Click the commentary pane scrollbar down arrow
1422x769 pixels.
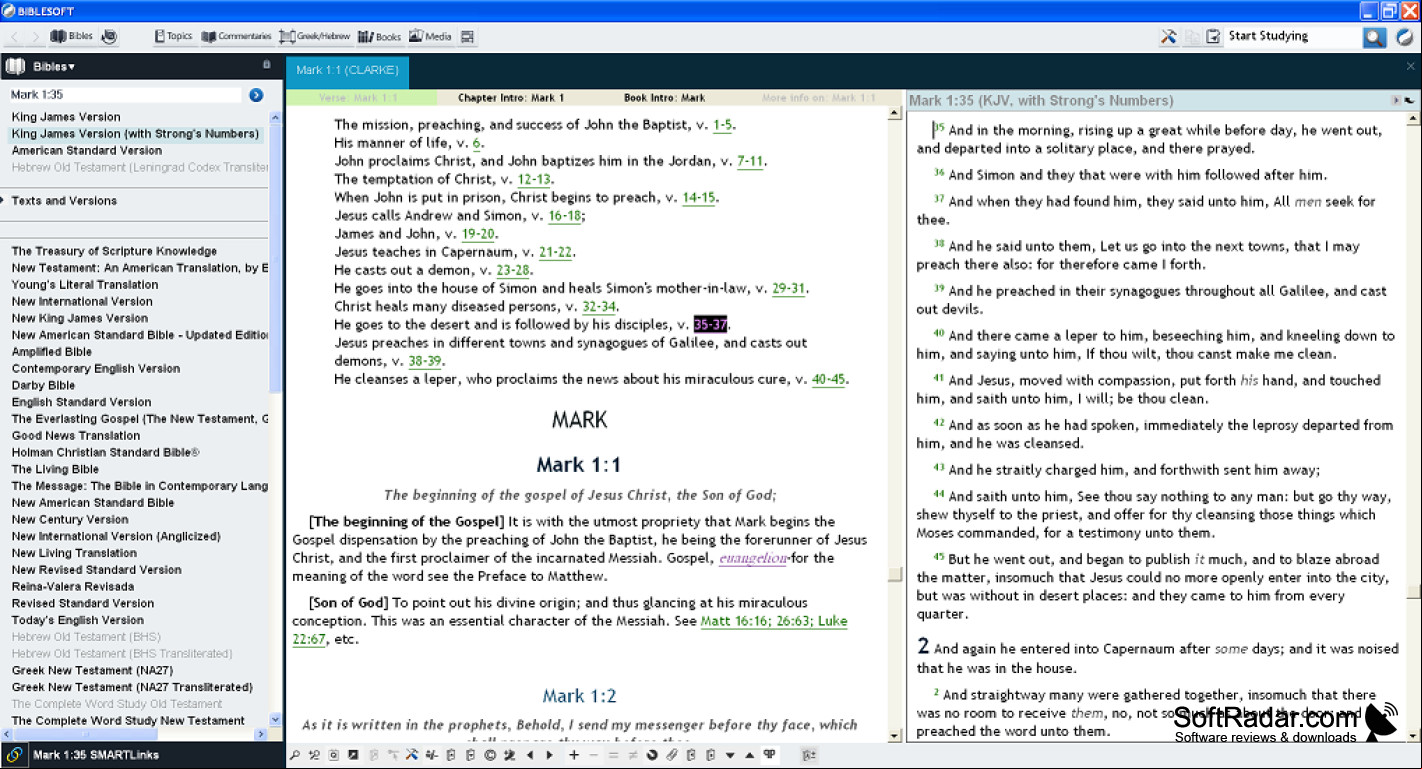(895, 736)
